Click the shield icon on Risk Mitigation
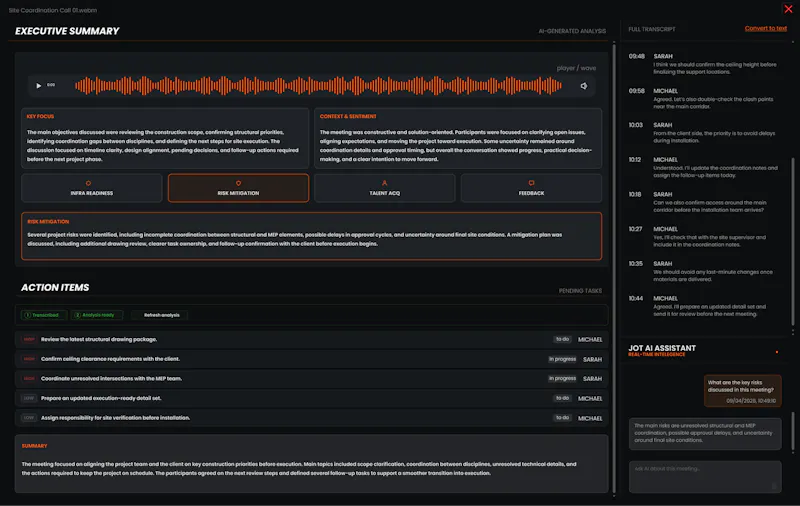 tap(238, 183)
